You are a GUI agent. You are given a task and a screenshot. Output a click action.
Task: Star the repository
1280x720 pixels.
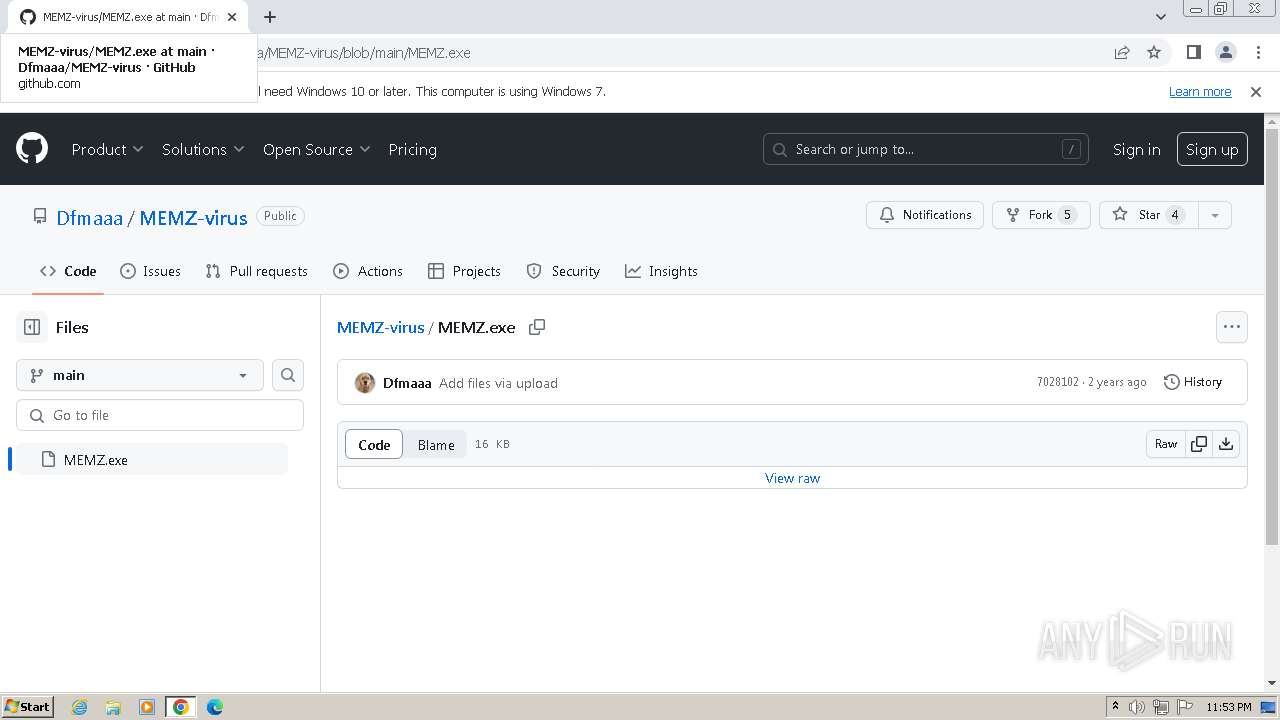pos(1148,215)
